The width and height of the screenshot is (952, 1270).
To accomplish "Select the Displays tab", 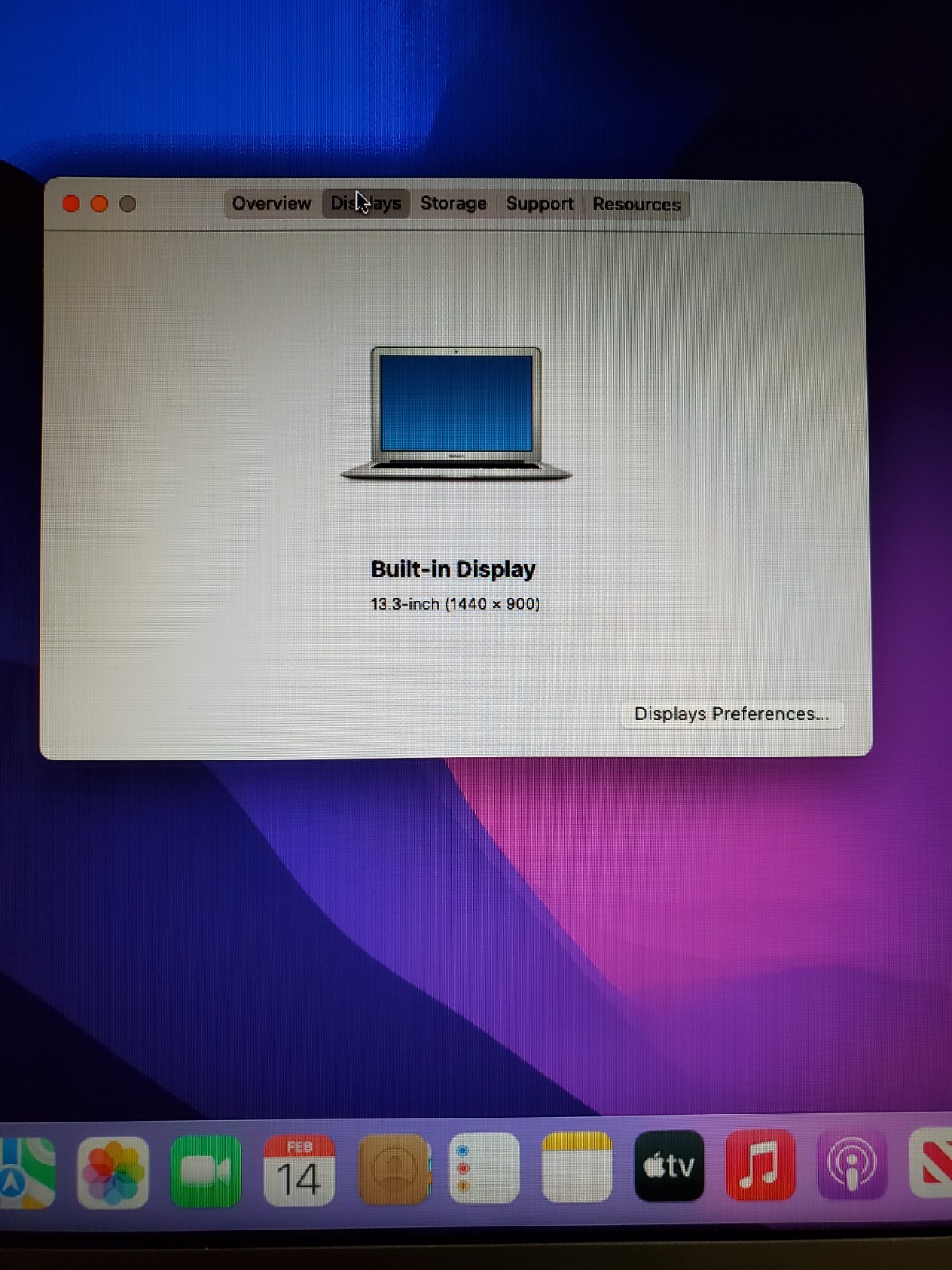I will [366, 203].
